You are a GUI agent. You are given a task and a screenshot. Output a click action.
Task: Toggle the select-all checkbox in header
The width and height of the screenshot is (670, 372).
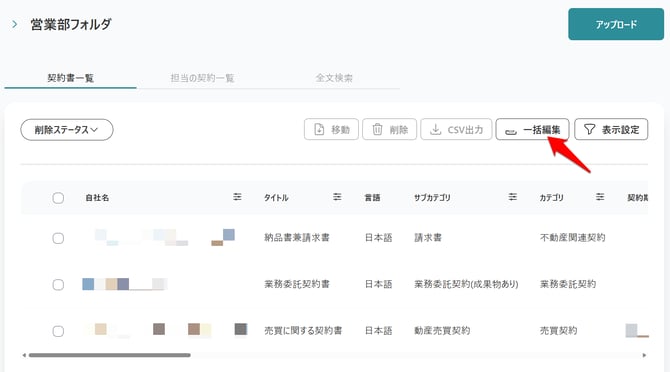58,198
